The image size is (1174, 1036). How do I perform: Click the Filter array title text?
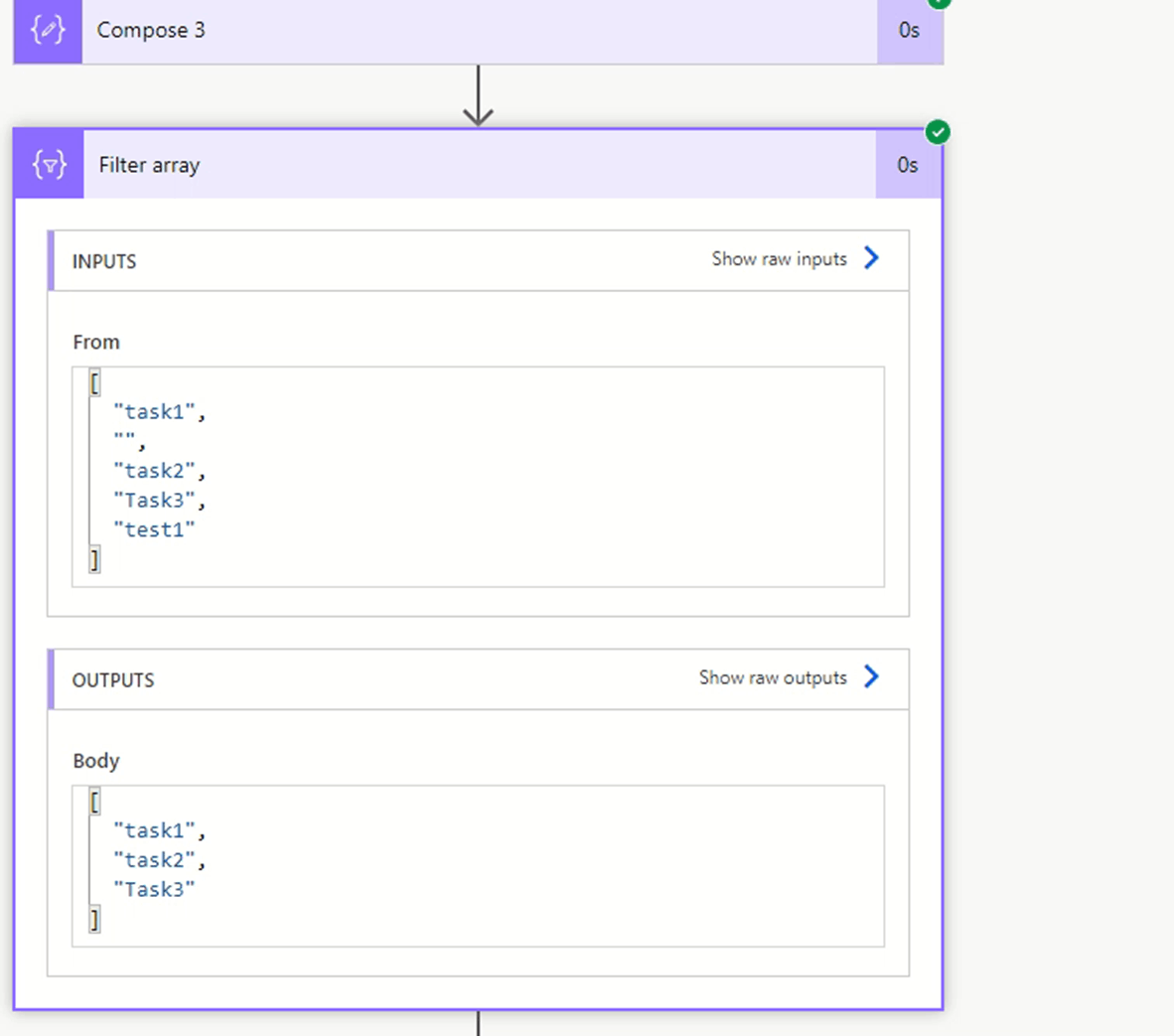pyautogui.click(x=149, y=165)
